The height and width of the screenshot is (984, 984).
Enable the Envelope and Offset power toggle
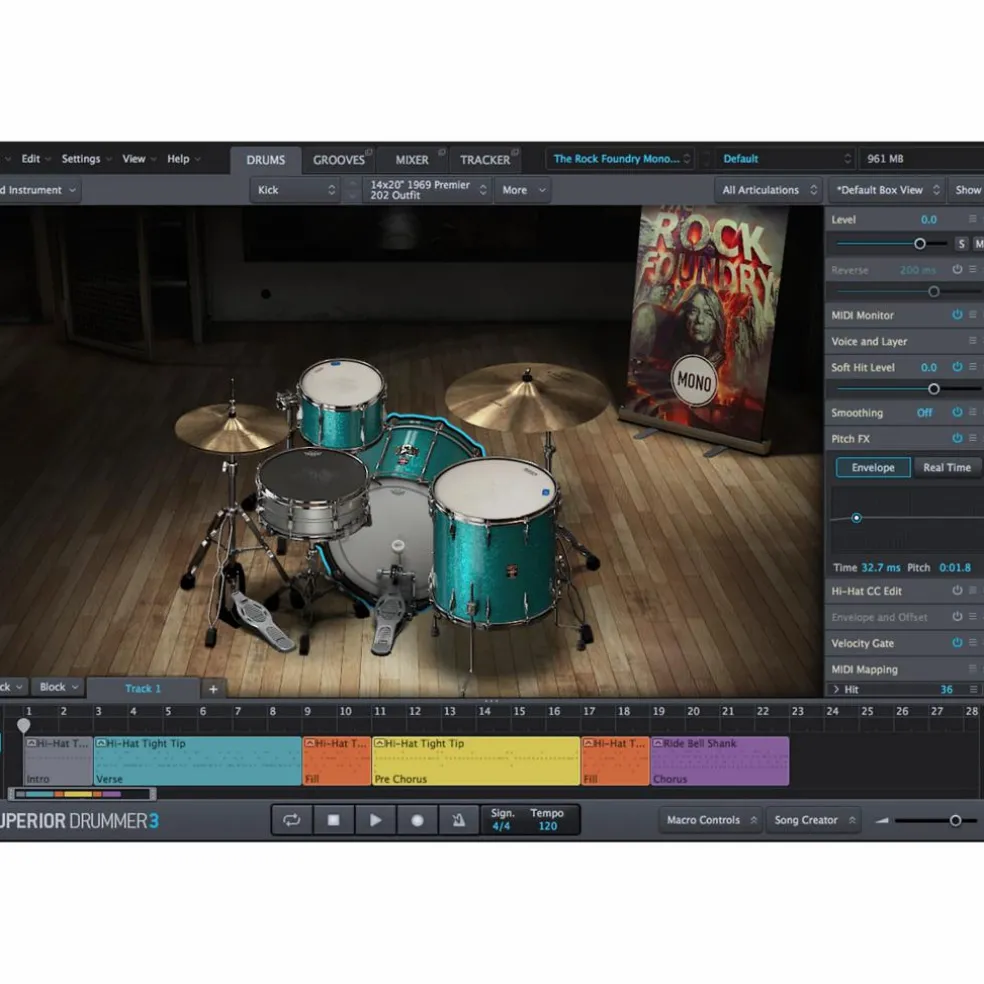click(x=956, y=616)
